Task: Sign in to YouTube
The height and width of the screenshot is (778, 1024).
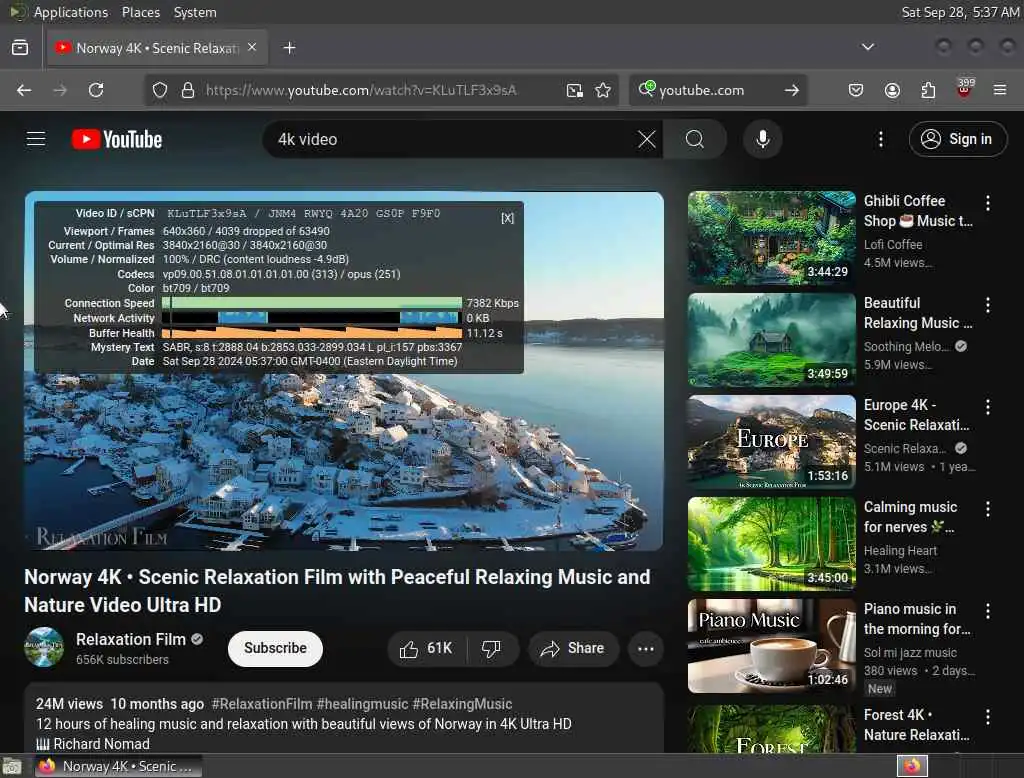Action: (957, 139)
